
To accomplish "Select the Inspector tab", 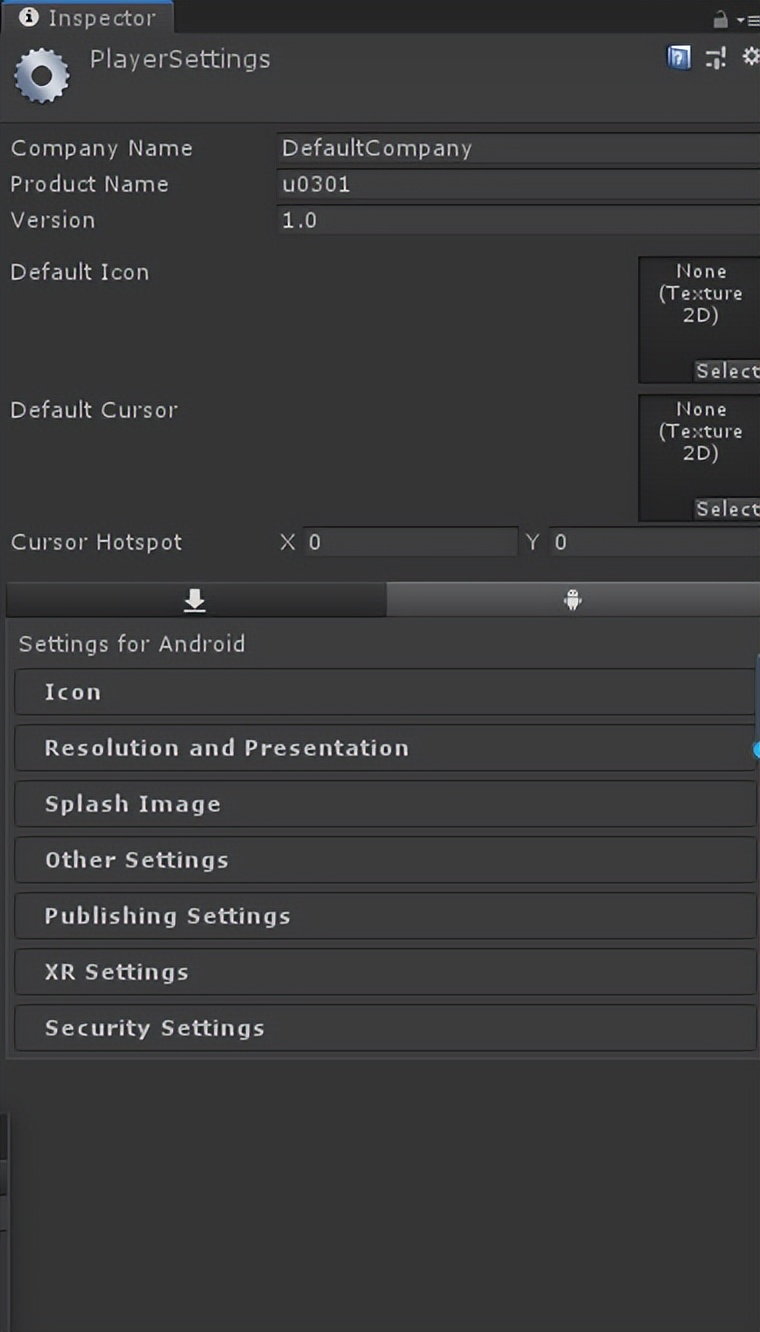I will [x=88, y=18].
